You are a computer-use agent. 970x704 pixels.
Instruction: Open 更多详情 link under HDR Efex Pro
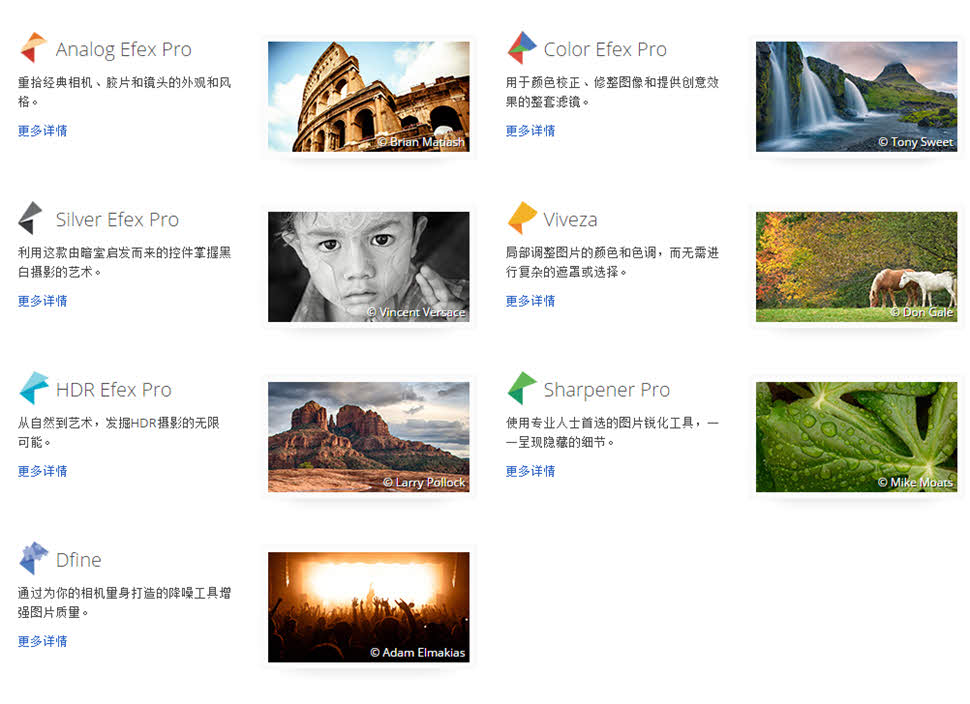point(43,471)
